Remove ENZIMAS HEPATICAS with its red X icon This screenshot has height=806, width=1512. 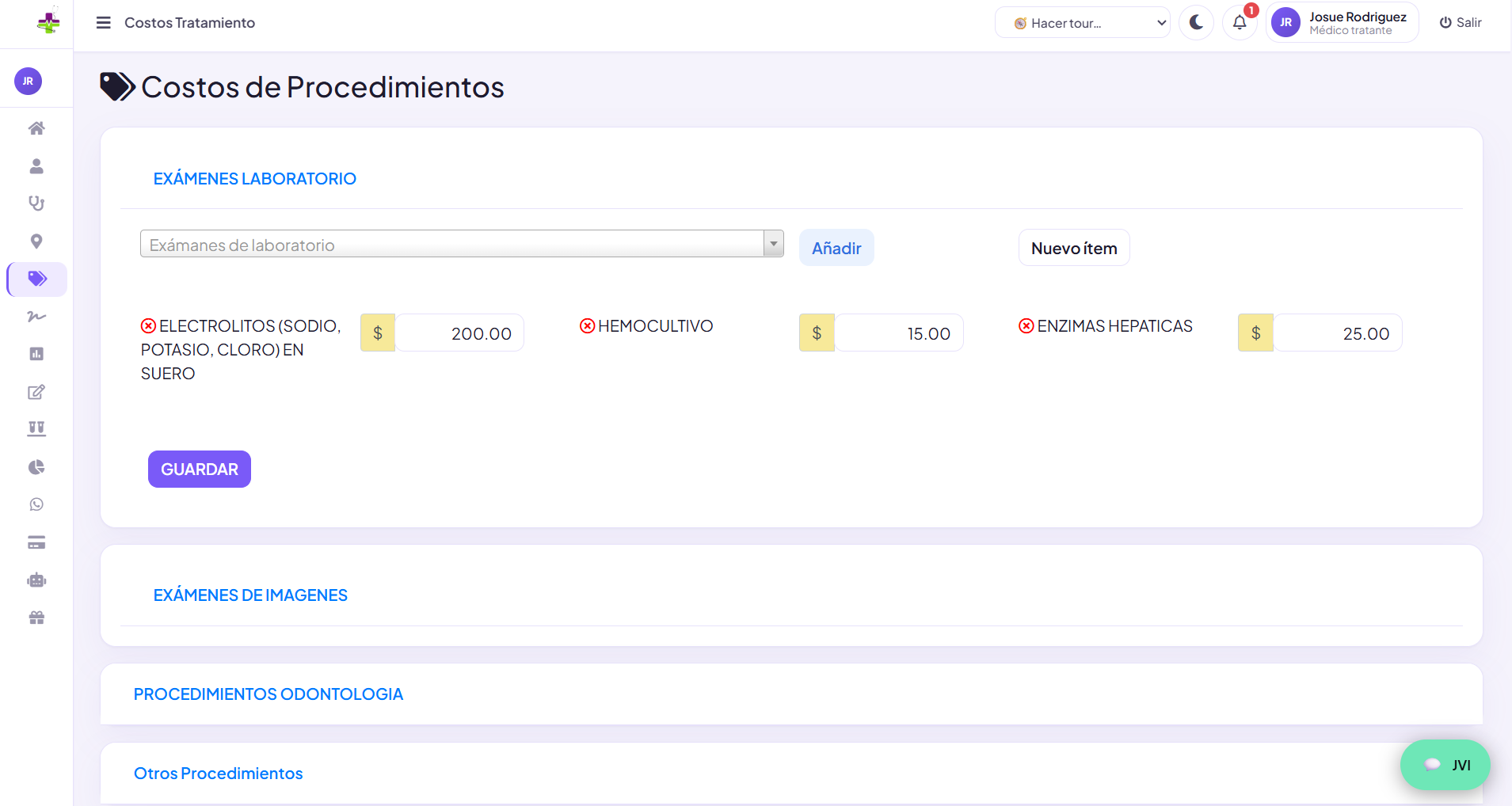click(1026, 326)
